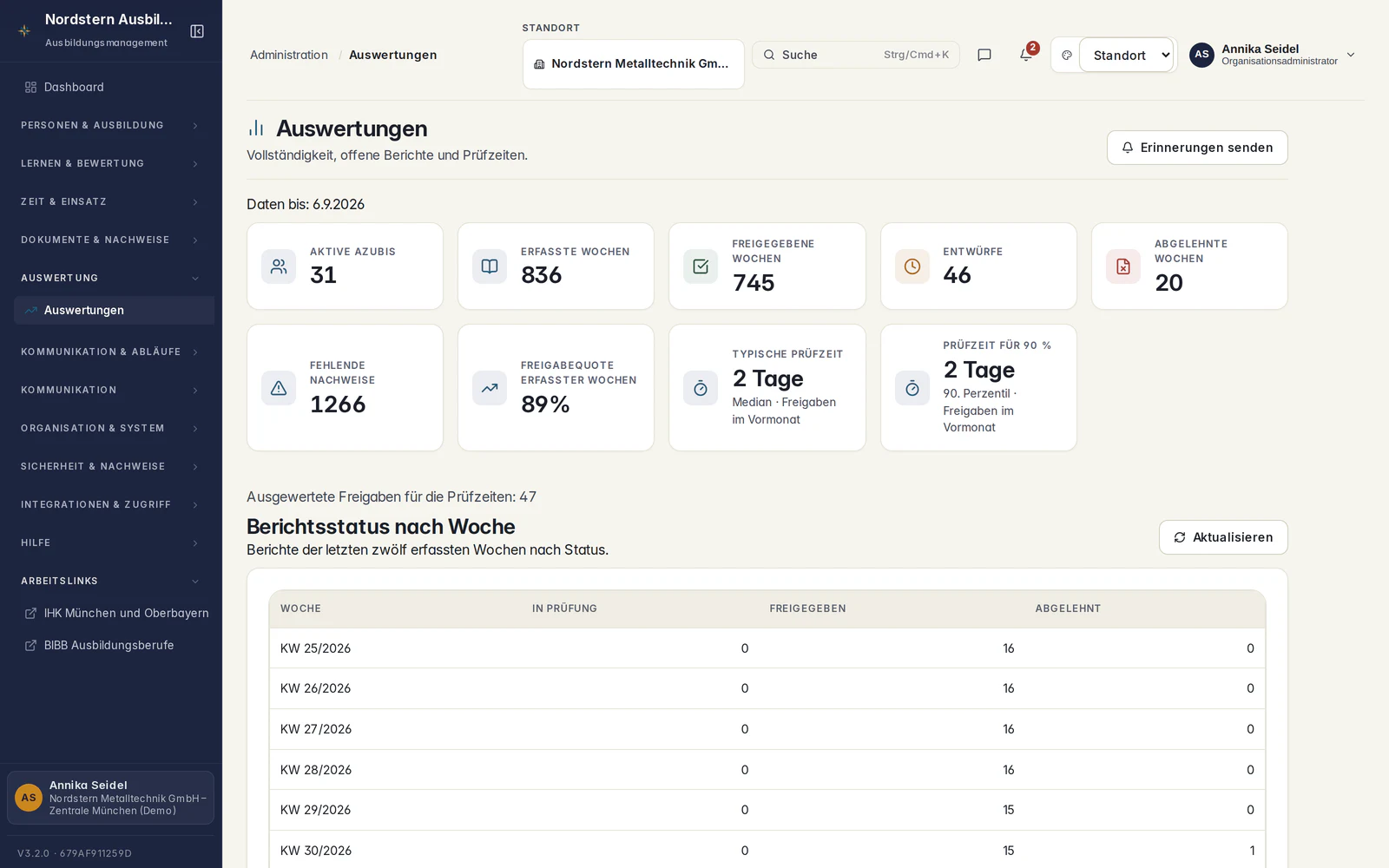Select the KW 30/2026 row
This screenshot has height=868, width=1389.
click(767, 850)
